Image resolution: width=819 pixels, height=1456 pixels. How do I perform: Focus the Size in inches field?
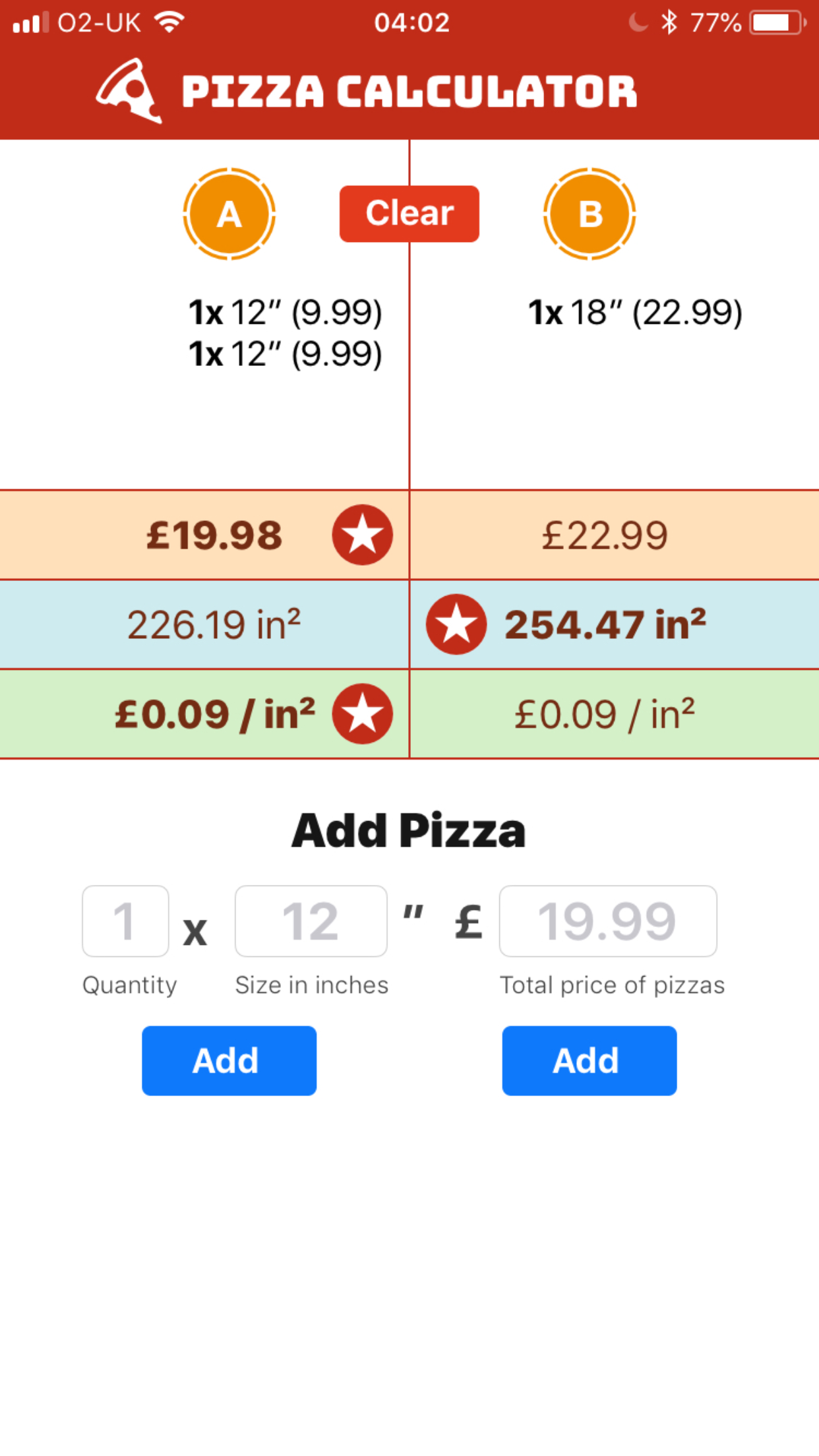click(311, 921)
